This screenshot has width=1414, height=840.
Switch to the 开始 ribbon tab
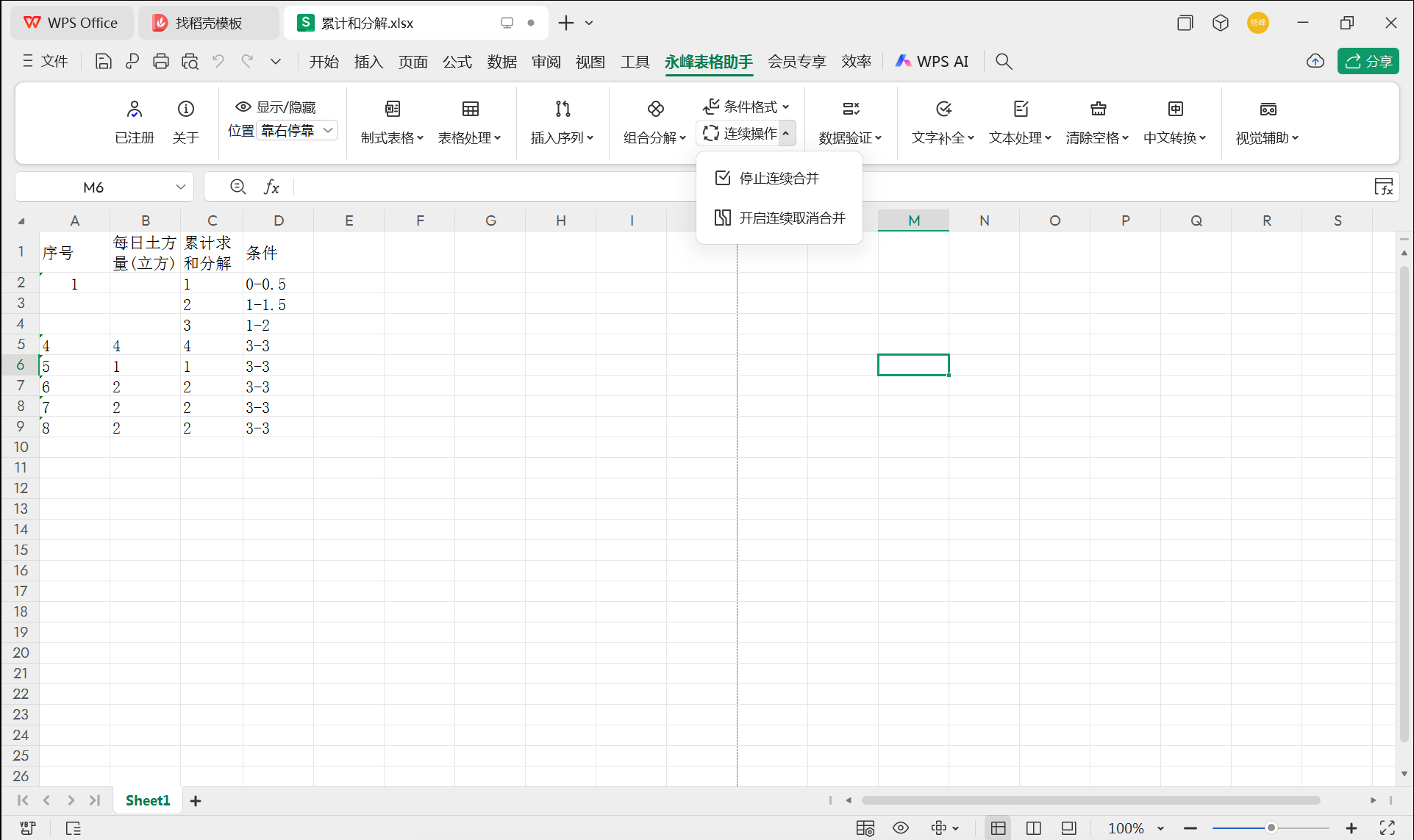pyautogui.click(x=324, y=62)
